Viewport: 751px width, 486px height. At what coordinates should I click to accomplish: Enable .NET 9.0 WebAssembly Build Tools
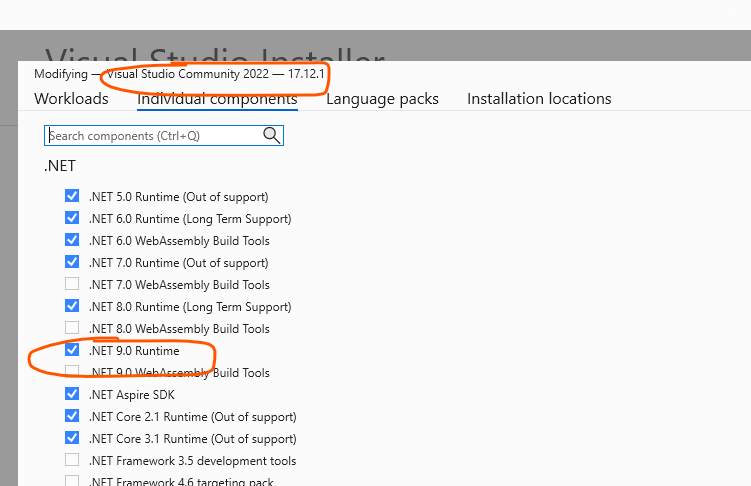coord(72,372)
